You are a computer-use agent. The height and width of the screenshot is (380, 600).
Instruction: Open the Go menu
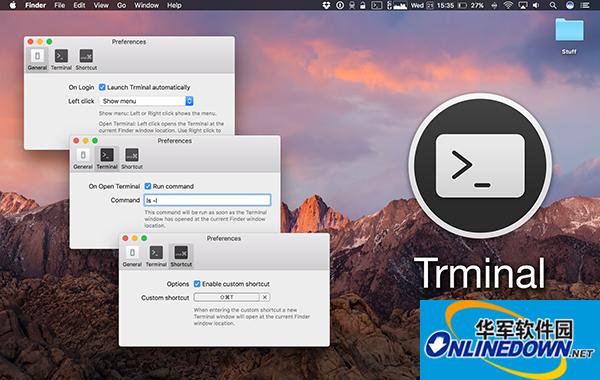[x=121, y=5]
